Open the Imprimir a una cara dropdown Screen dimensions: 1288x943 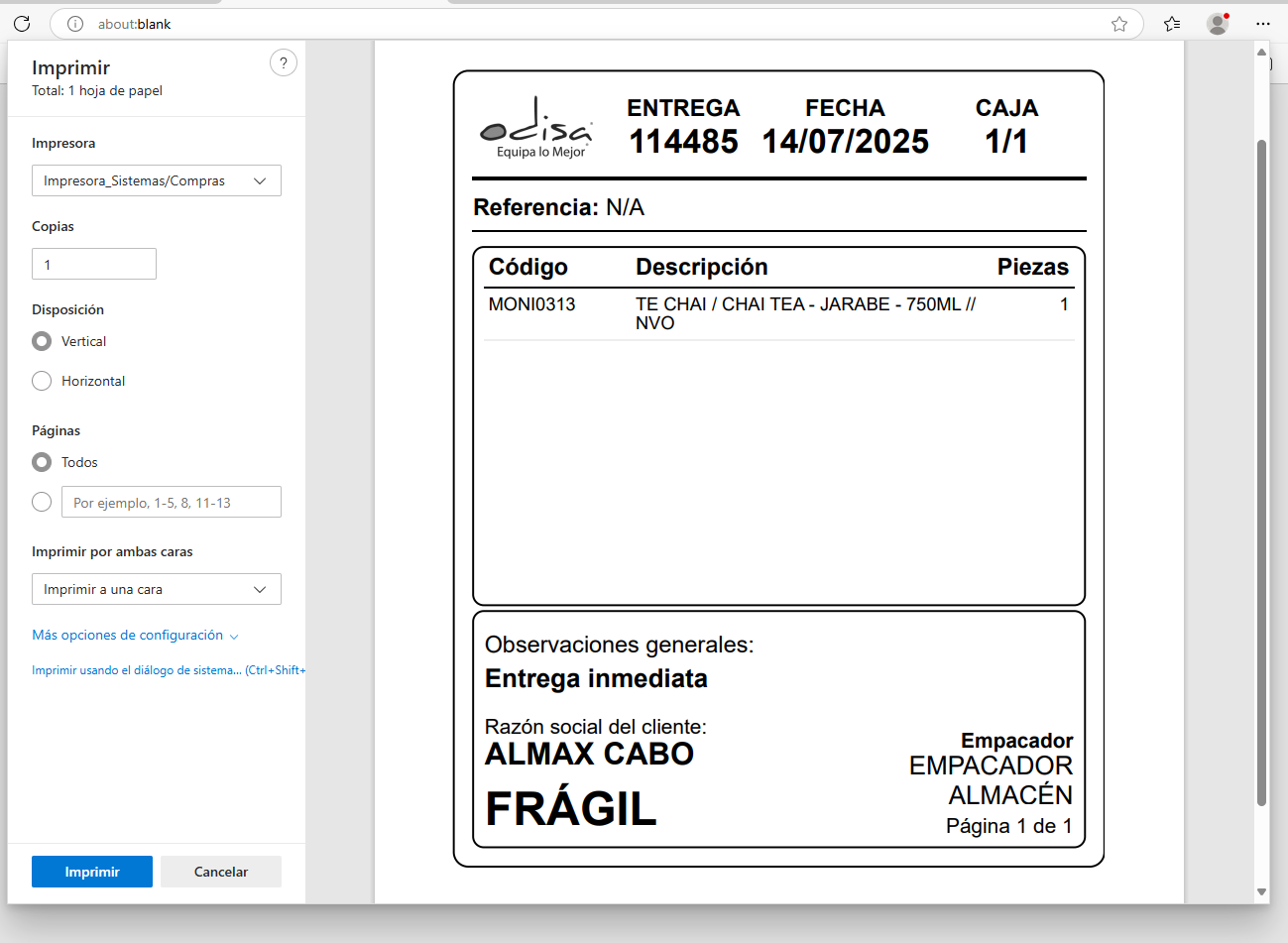click(157, 589)
